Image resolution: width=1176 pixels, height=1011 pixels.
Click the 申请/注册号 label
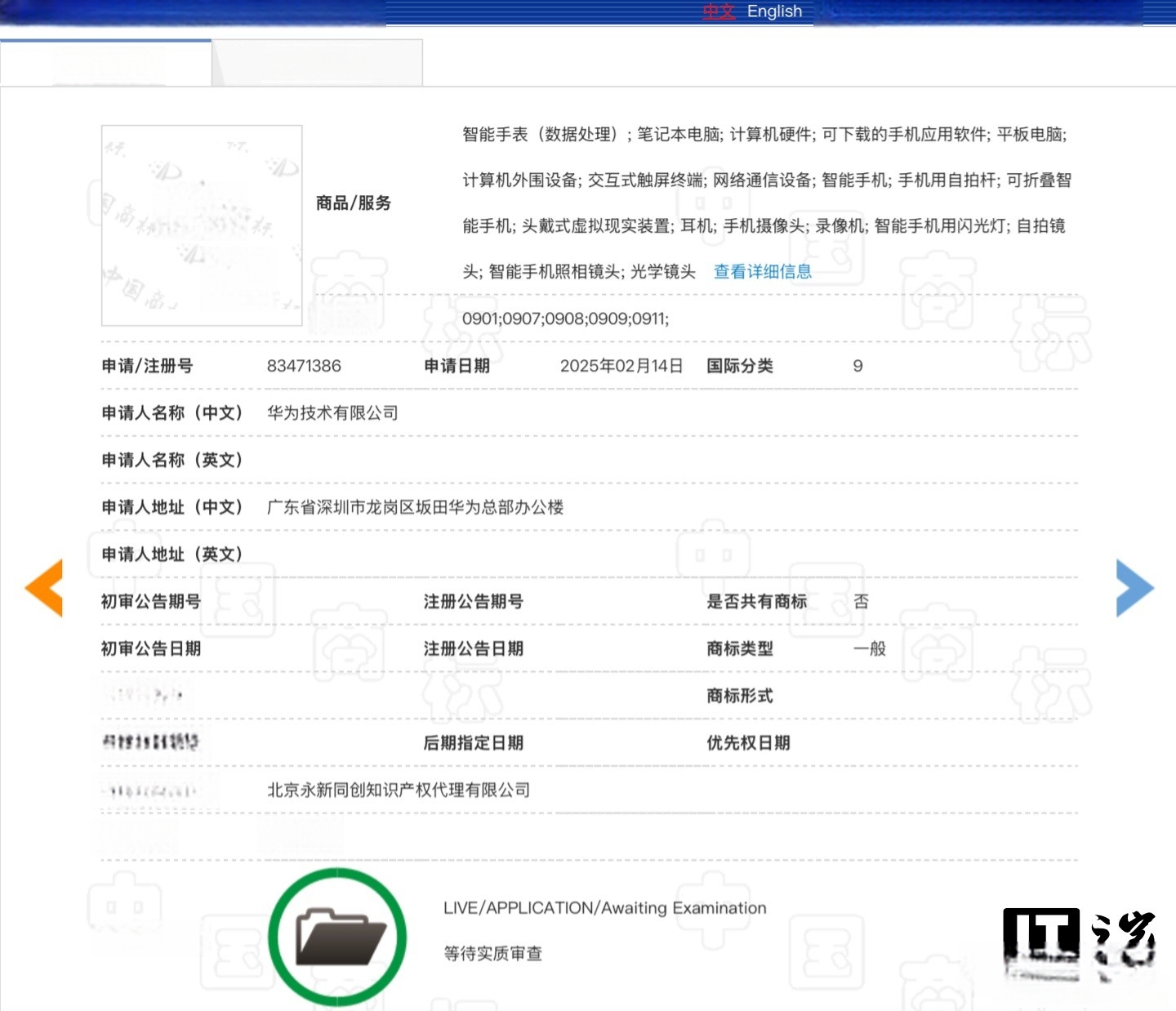(147, 366)
